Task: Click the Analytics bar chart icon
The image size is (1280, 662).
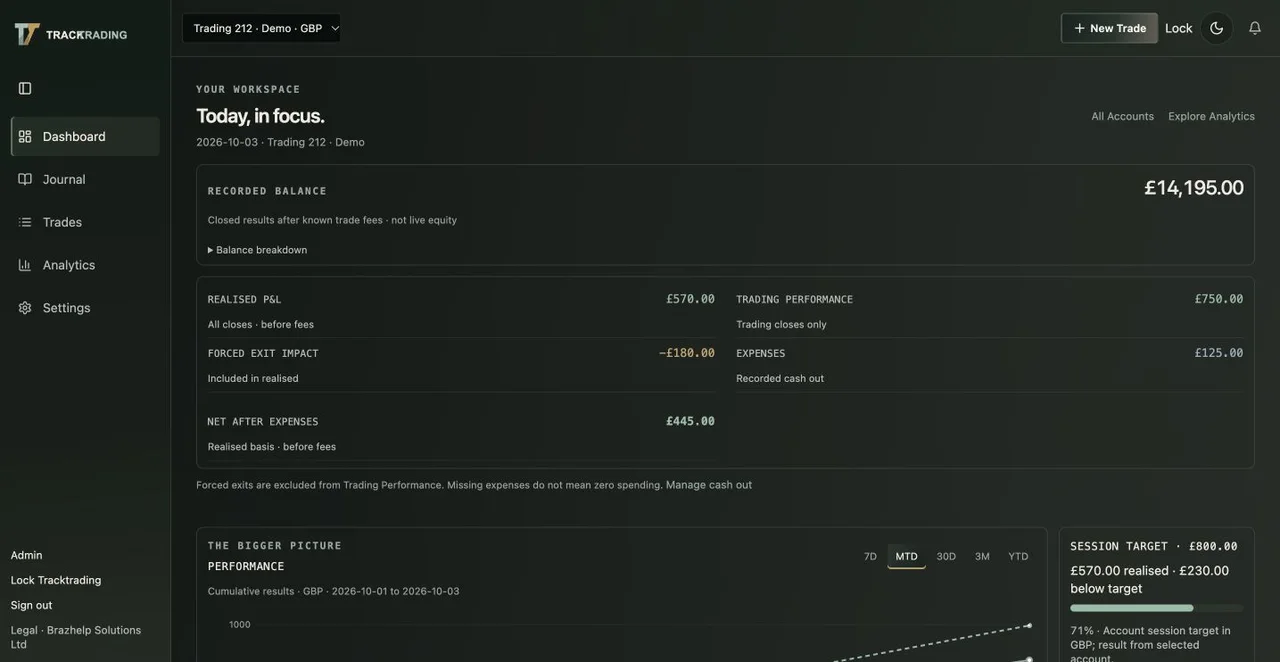Action: [x=25, y=265]
